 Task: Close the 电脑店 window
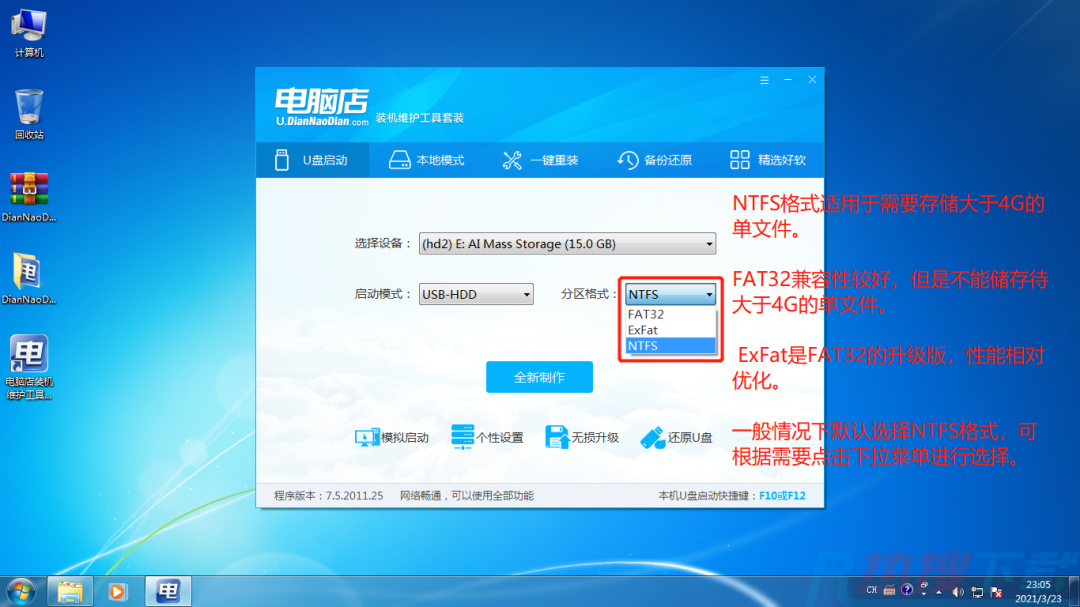(812, 80)
